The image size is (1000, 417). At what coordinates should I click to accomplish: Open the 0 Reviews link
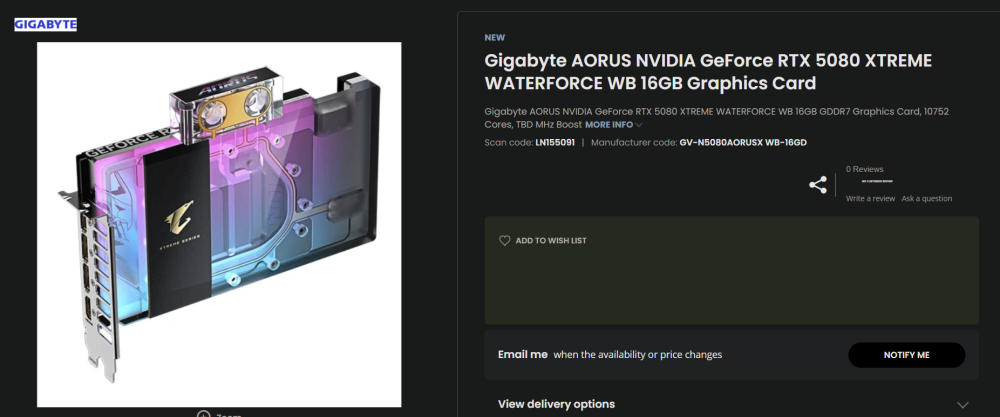coord(864,169)
